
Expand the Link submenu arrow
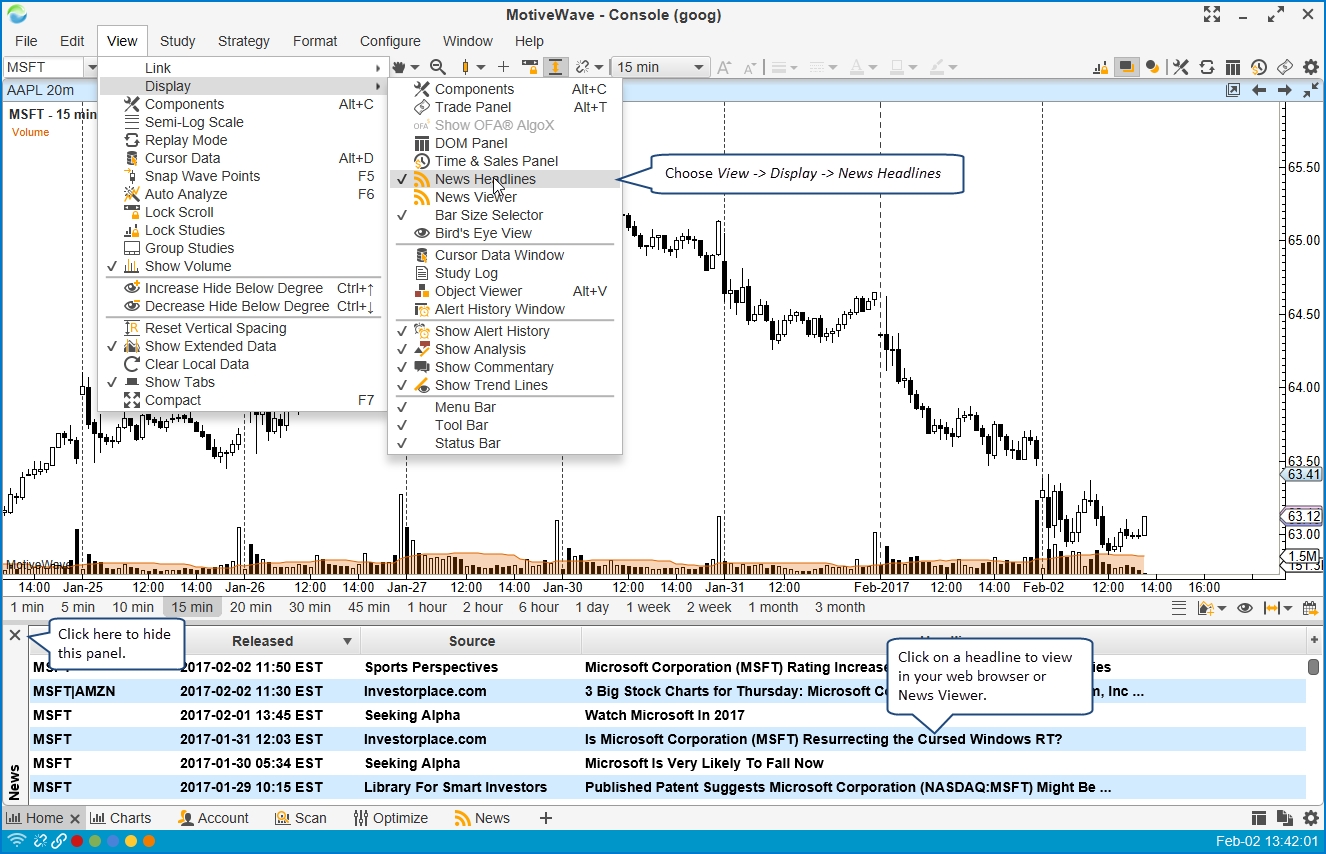point(378,68)
